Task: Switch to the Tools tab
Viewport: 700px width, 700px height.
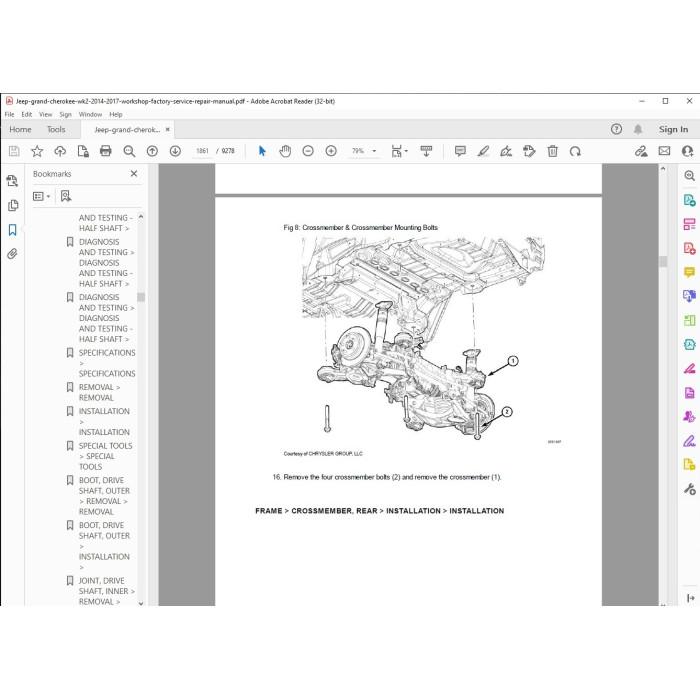Action: pos(56,129)
